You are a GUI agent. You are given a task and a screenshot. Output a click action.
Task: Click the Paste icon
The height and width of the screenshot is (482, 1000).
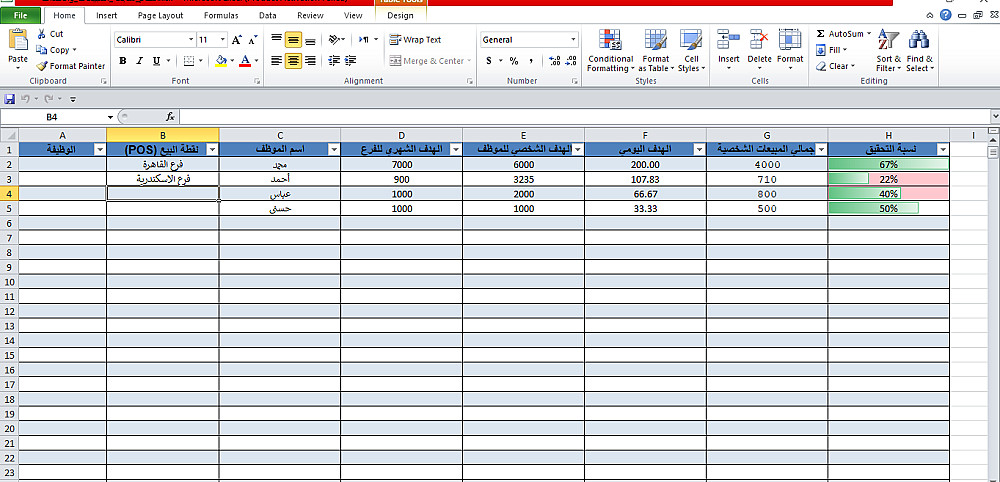pyautogui.click(x=18, y=40)
